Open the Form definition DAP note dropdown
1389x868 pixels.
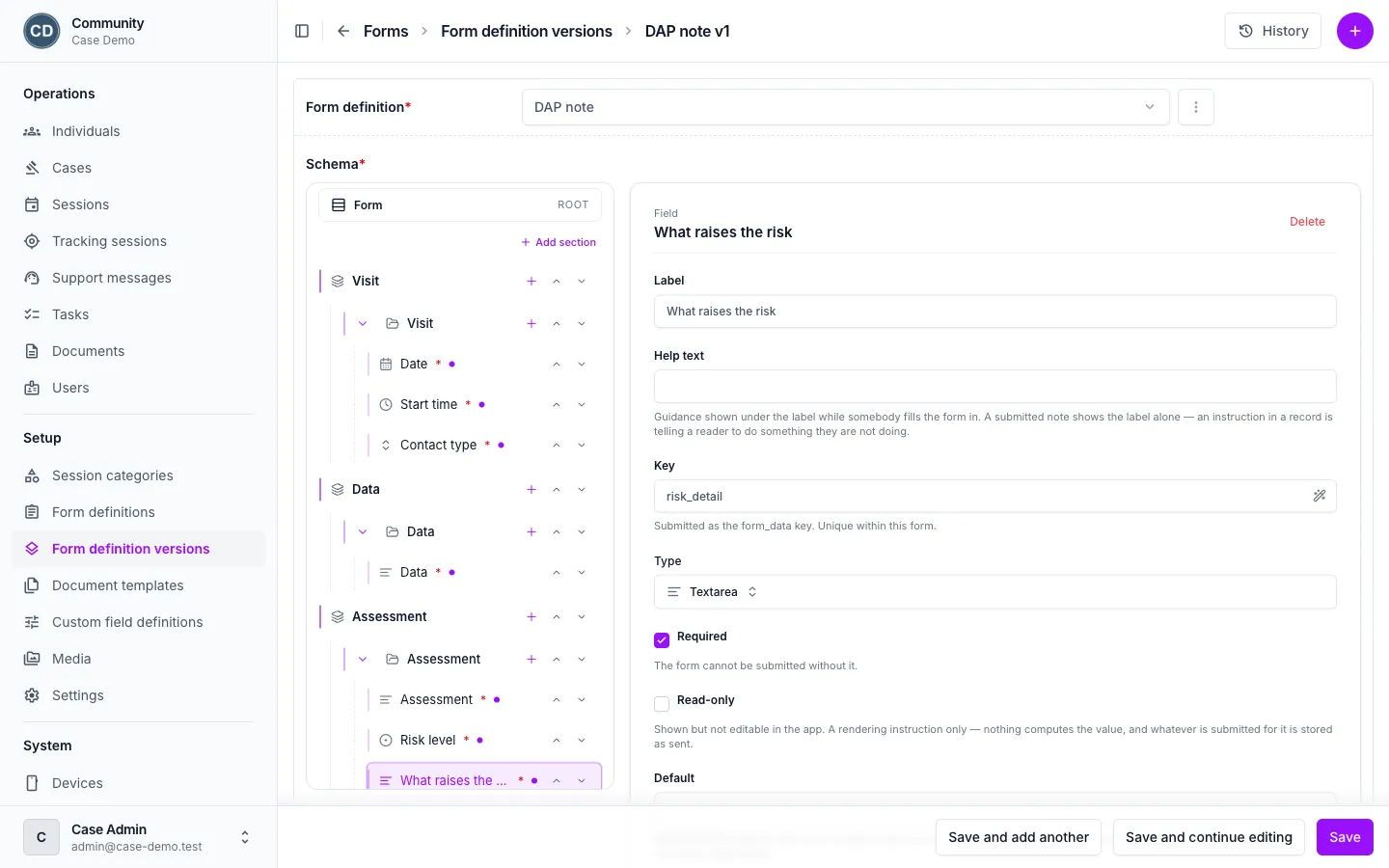[x=846, y=107]
